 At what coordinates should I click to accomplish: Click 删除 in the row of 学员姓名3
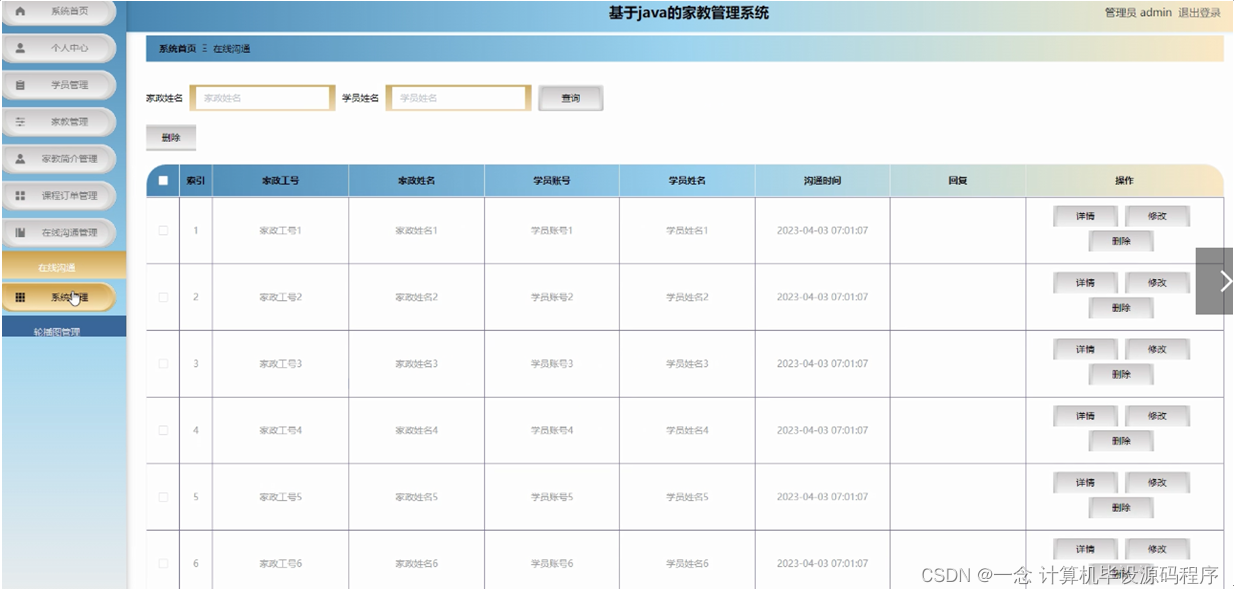tap(1121, 374)
